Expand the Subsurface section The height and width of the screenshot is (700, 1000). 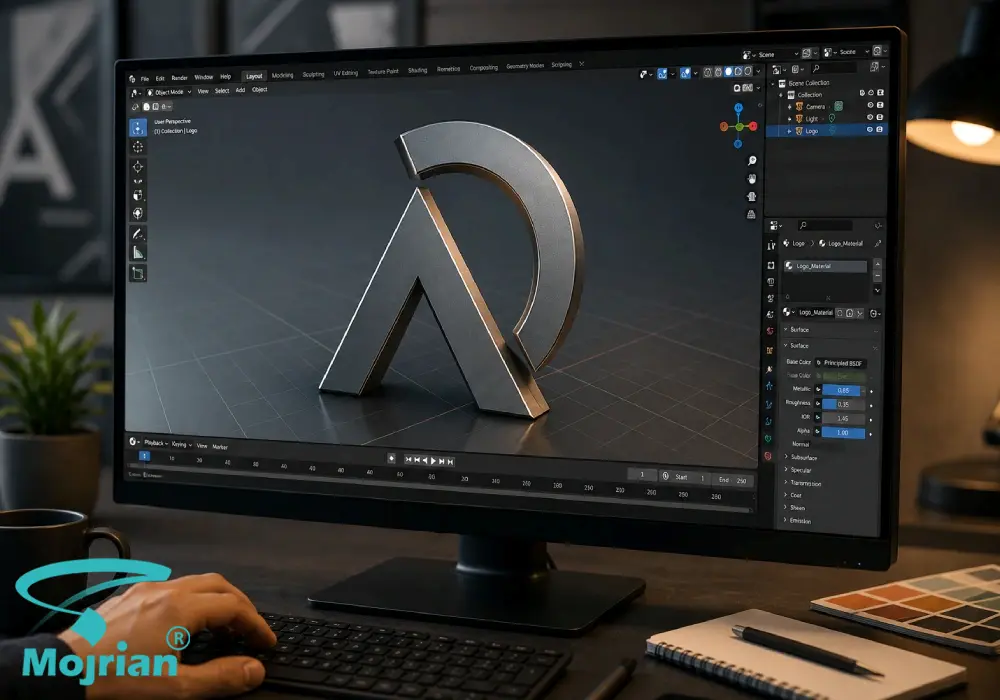point(800,457)
